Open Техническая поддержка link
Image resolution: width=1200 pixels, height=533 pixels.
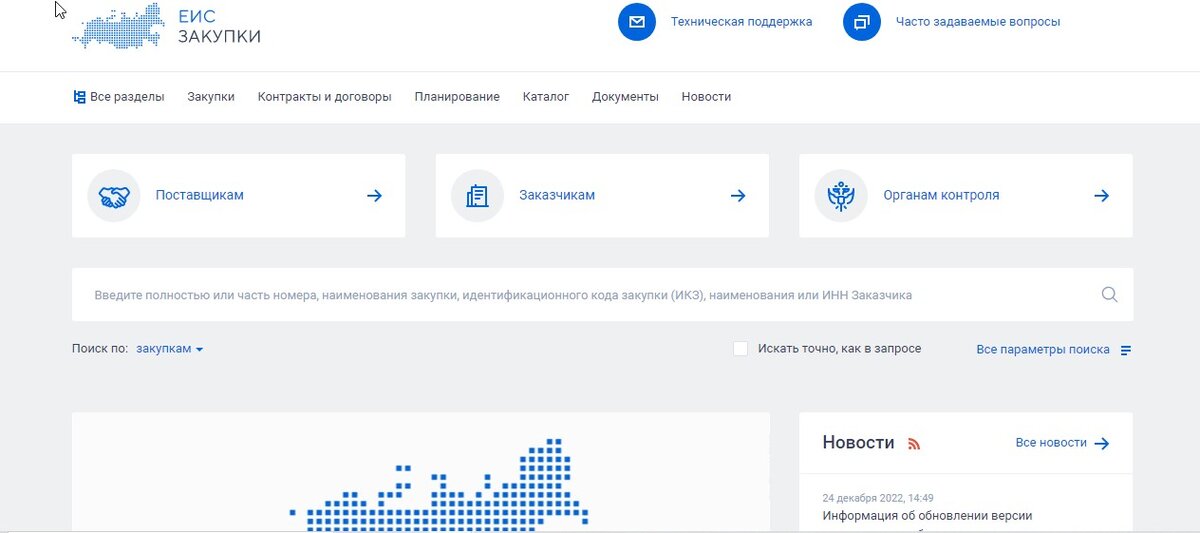coord(741,22)
